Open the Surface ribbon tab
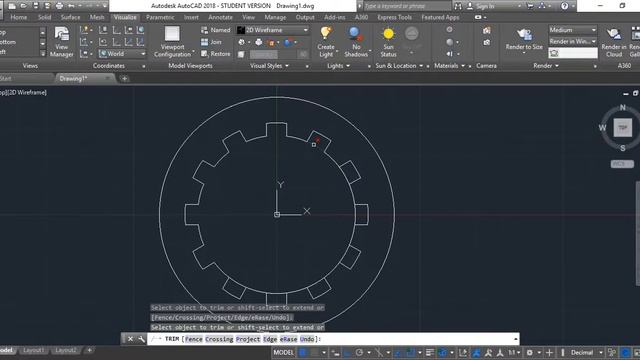This screenshot has width=640, height=360. point(70,17)
